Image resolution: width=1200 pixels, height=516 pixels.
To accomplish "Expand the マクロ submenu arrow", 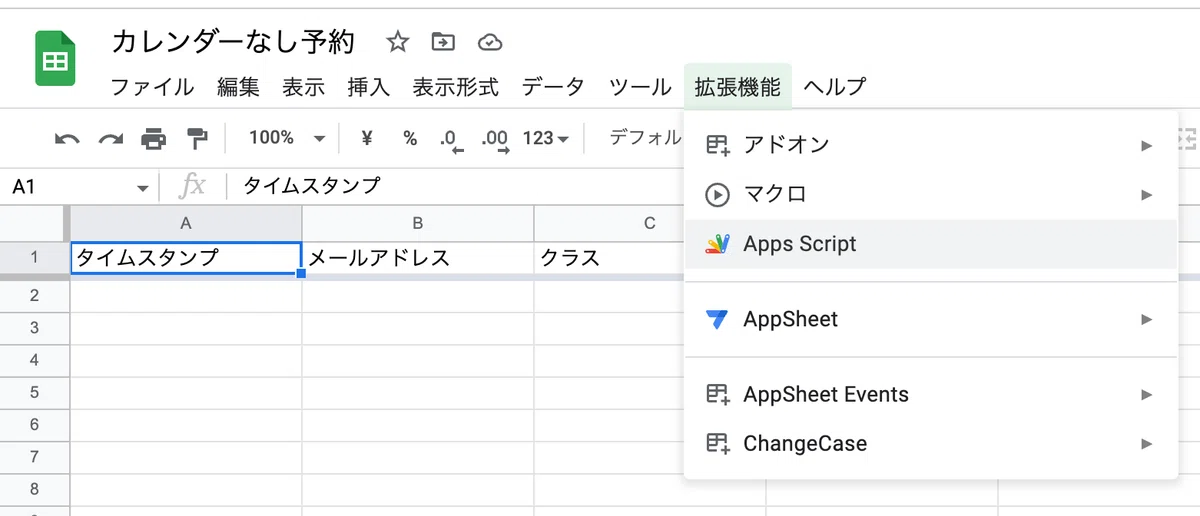I will [x=1147, y=194].
